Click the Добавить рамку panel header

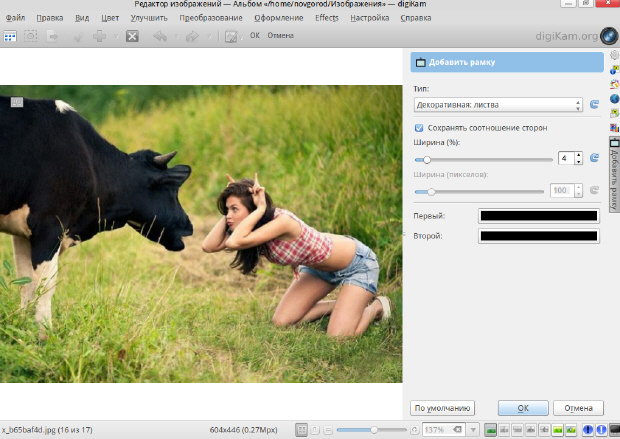[x=507, y=62]
